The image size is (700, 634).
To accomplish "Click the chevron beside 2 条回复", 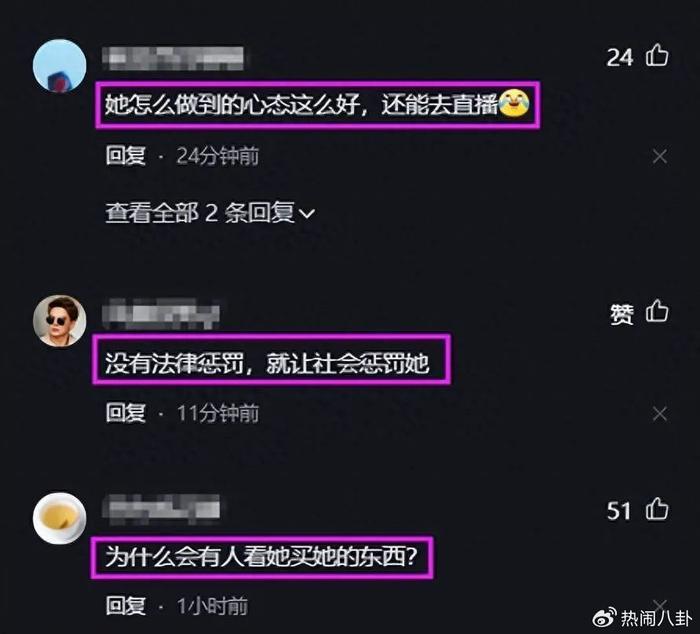I will click(307, 214).
